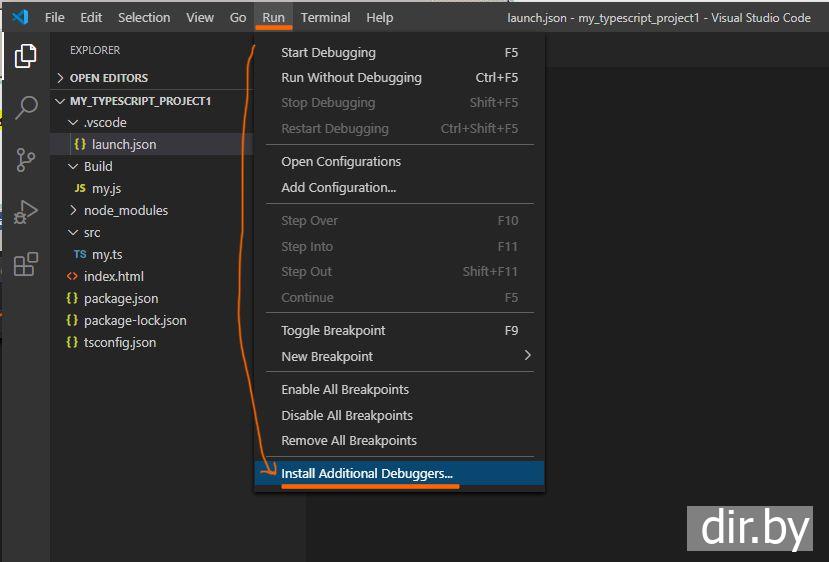Click the disabled Restart Debugging entry
Screen dimensions: 829x562
pos(399,128)
